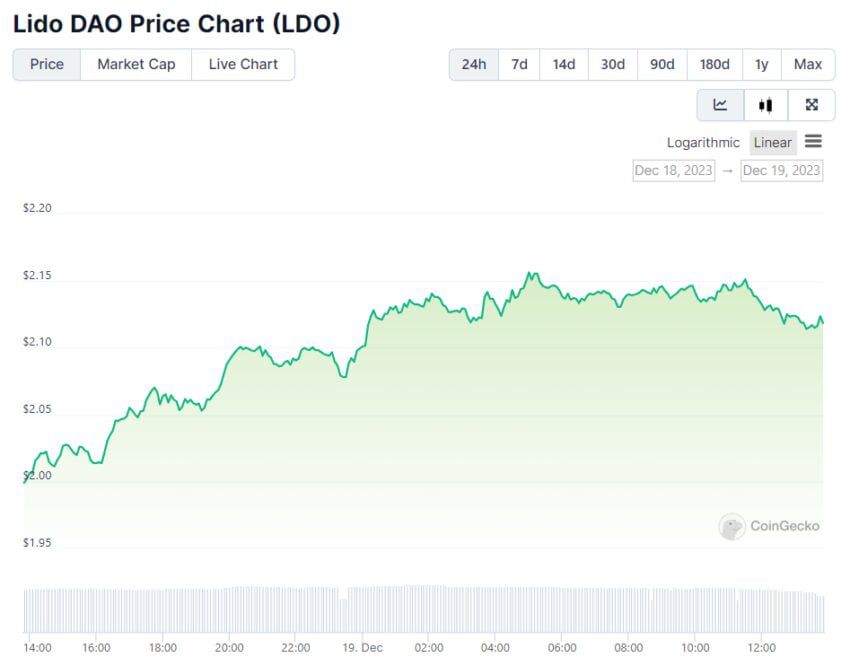Click the fullscreen expand icon
850x666 pixels.
tap(812, 105)
